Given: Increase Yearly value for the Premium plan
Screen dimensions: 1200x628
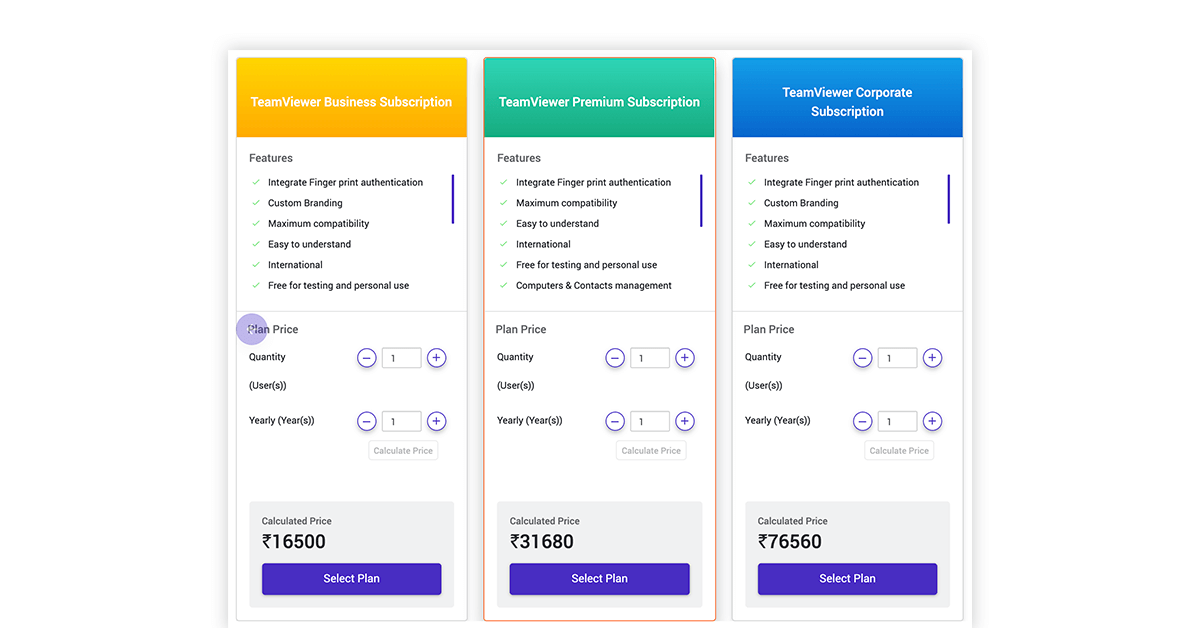Looking at the screenshot, I should [685, 421].
